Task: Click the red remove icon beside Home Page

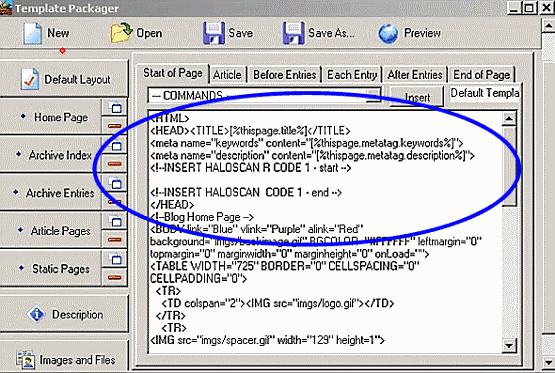Action: pyautogui.click(x=115, y=126)
